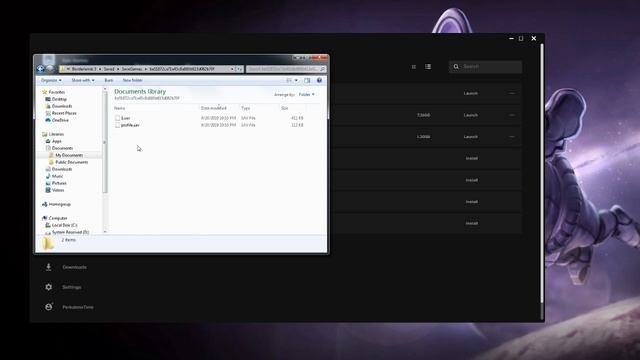Open the Share with menu
This screenshot has height=360, width=640.
tap(83, 80)
